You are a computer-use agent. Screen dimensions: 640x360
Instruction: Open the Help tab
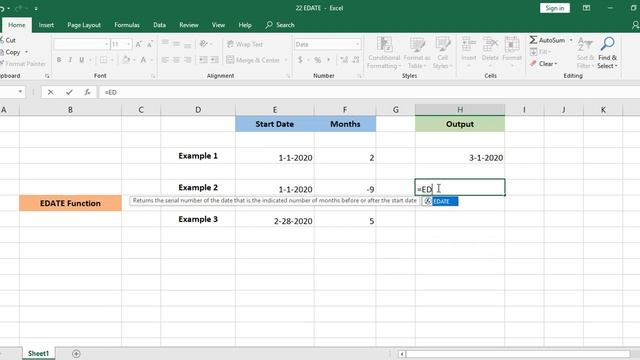(245, 25)
